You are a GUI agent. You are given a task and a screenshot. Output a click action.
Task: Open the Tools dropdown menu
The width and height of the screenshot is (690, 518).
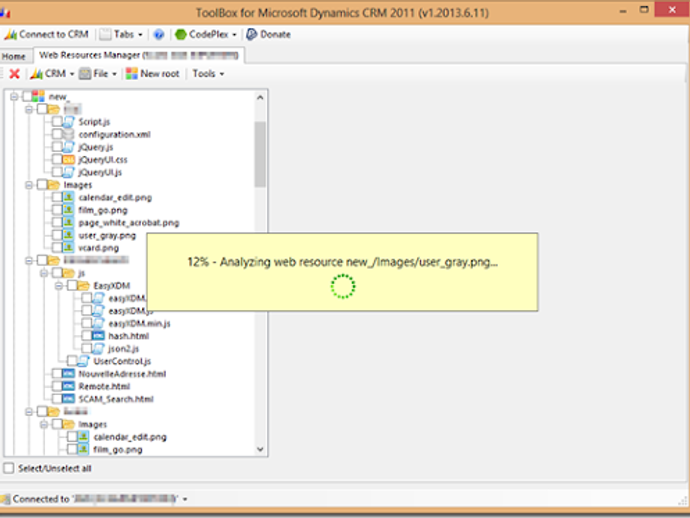pos(208,73)
